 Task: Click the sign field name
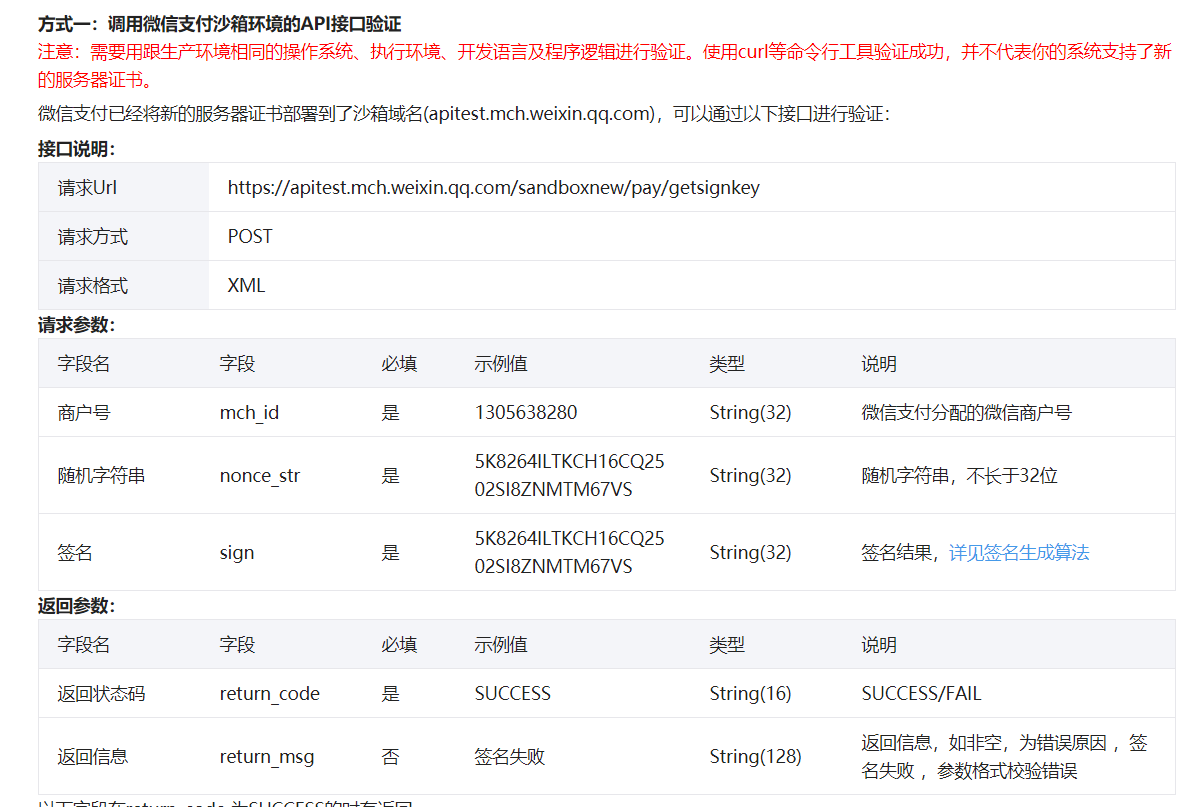237,553
